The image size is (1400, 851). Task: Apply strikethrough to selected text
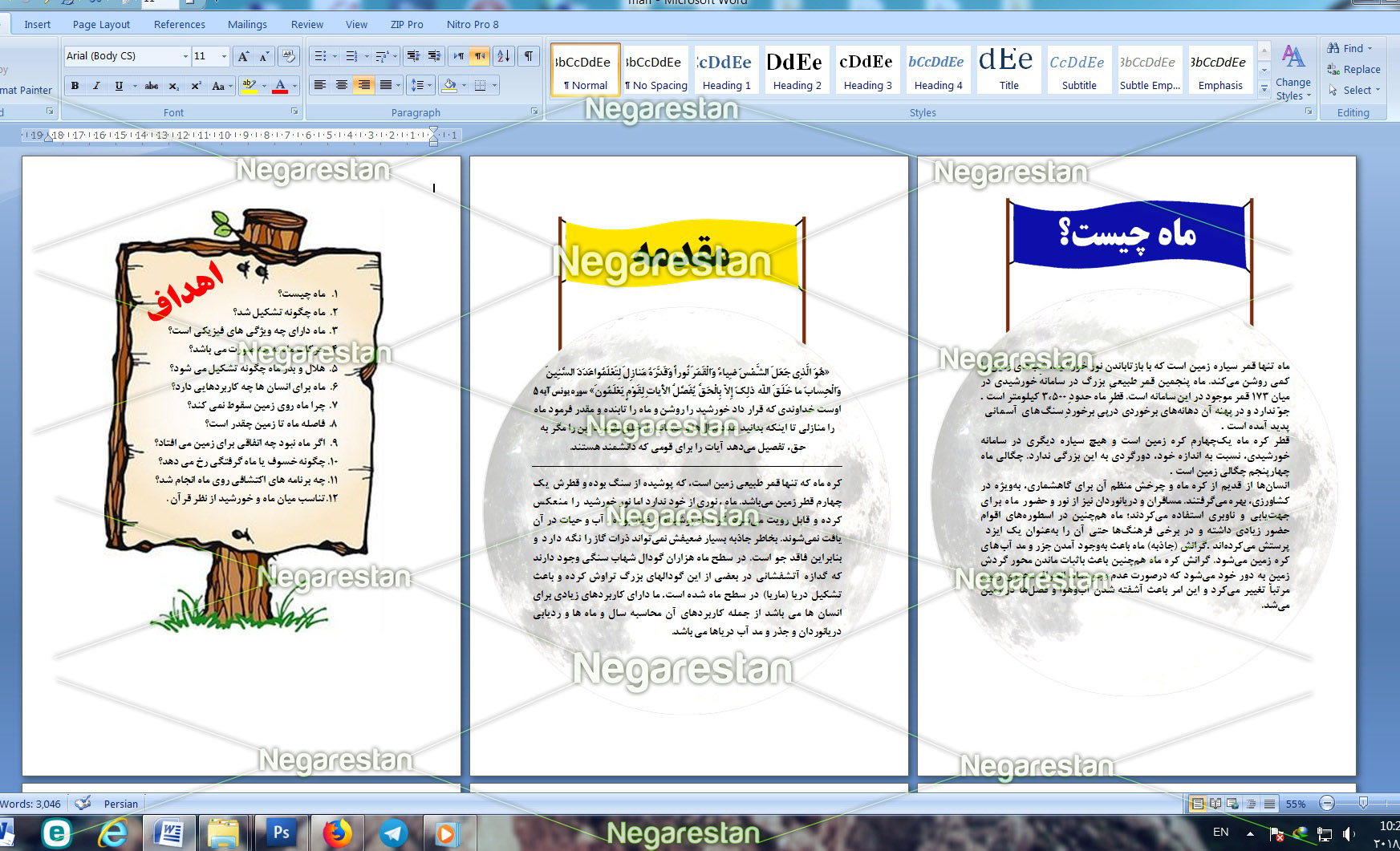click(x=152, y=86)
